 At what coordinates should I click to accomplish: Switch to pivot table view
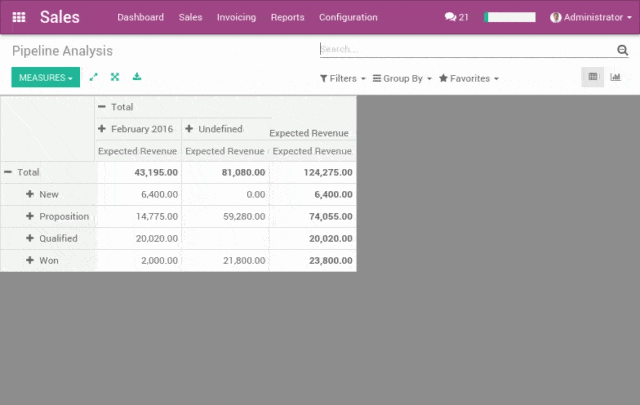coord(593,77)
